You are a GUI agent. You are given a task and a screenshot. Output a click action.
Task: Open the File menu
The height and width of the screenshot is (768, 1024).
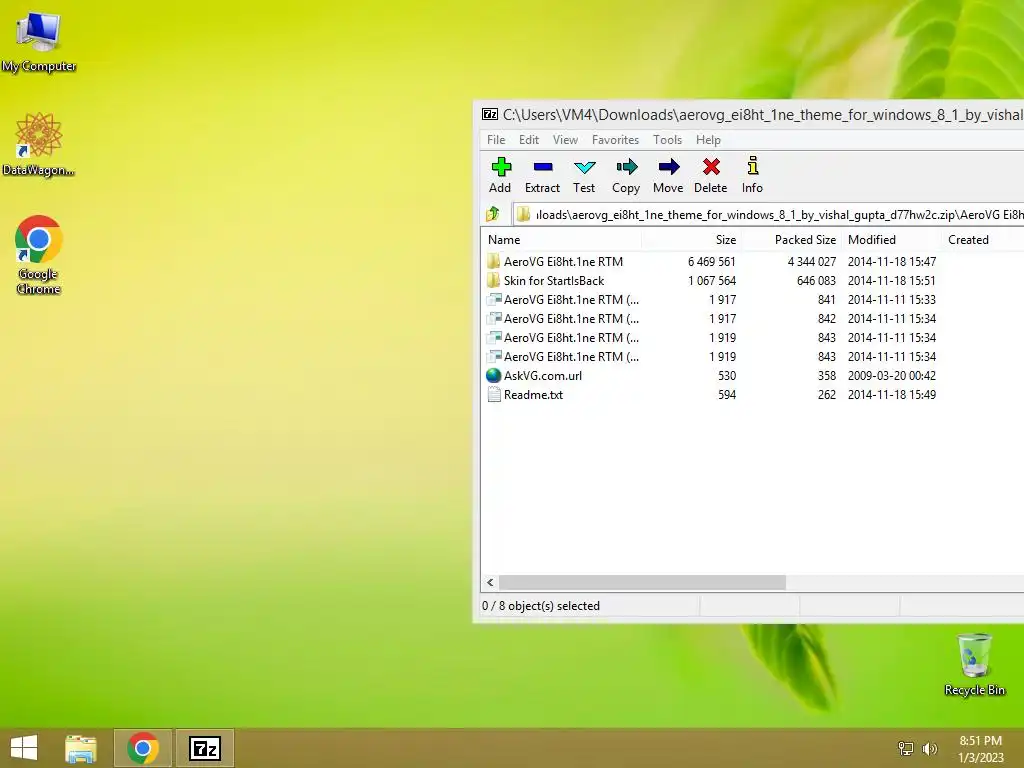point(496,140)
